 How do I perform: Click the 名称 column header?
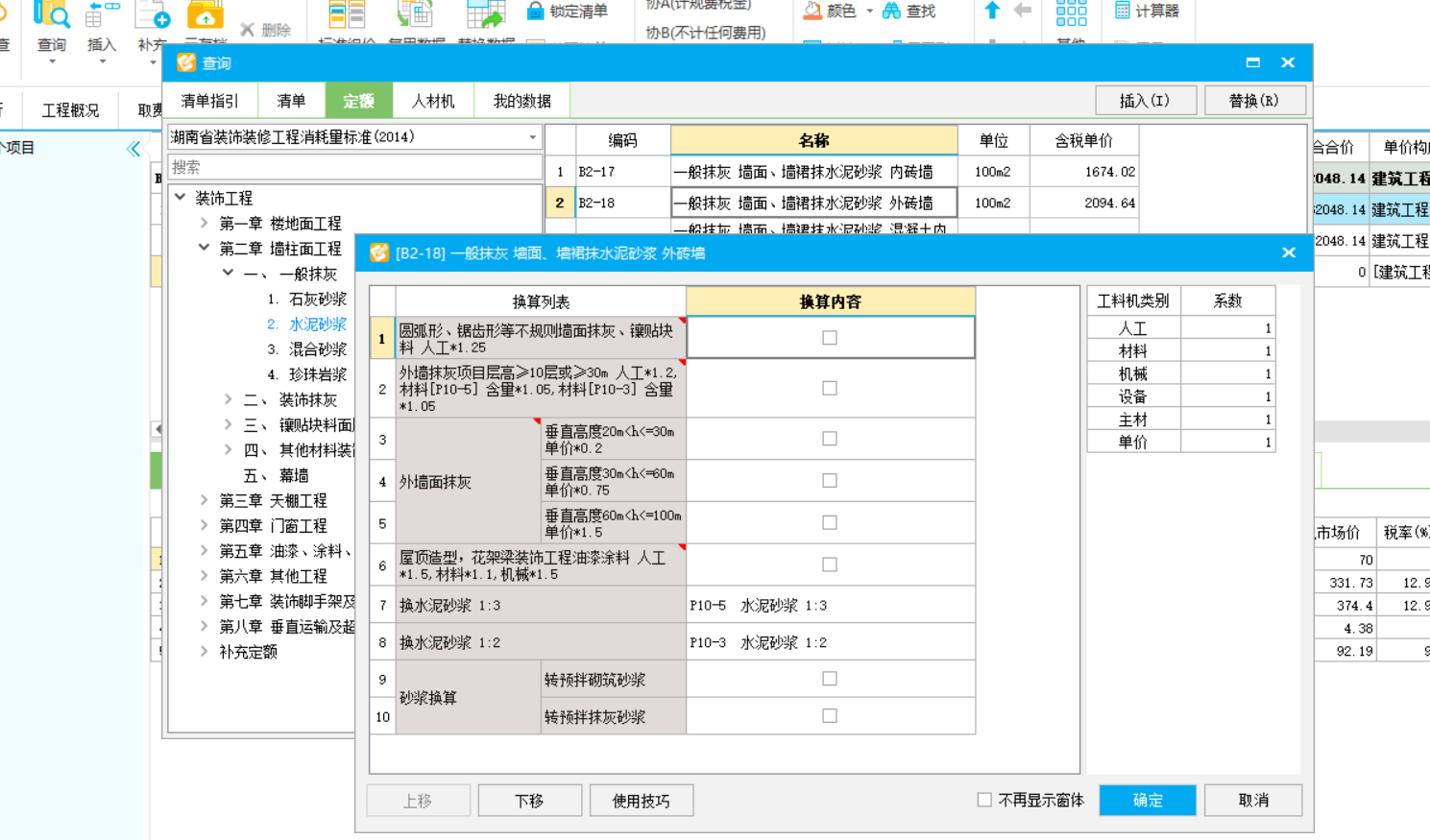813,140
